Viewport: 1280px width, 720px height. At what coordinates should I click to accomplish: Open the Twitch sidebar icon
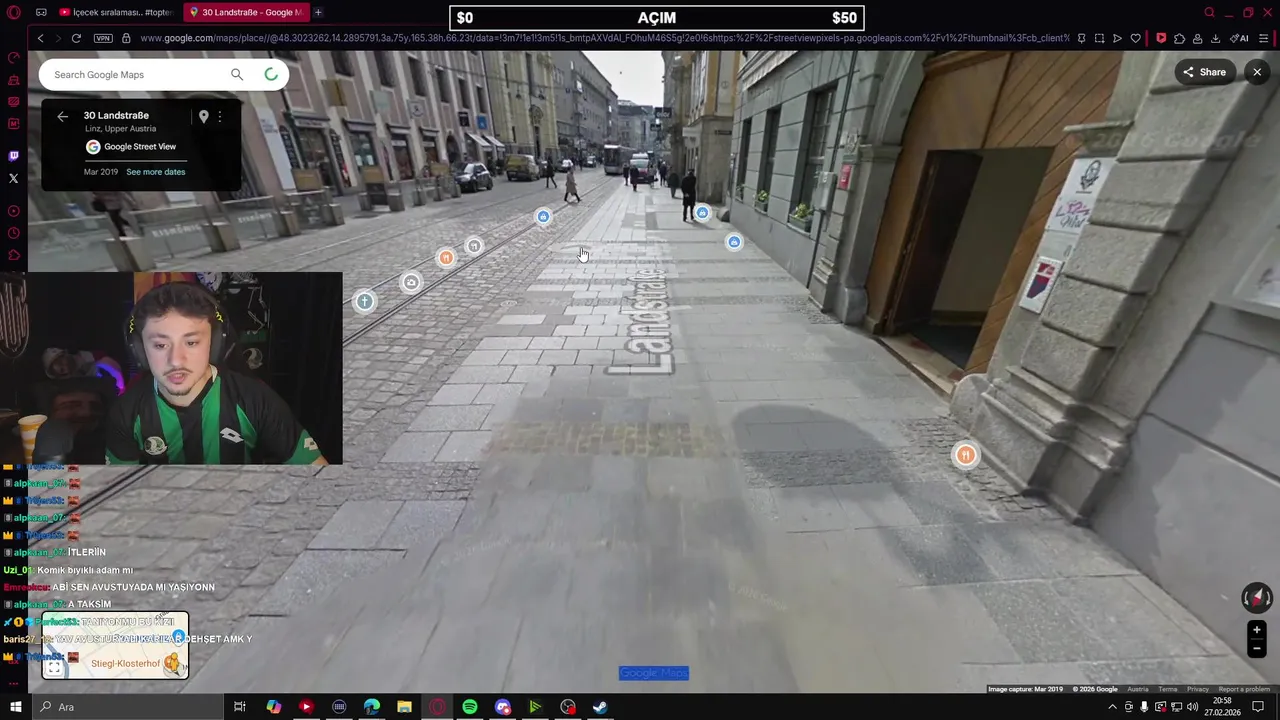point(13,156)
